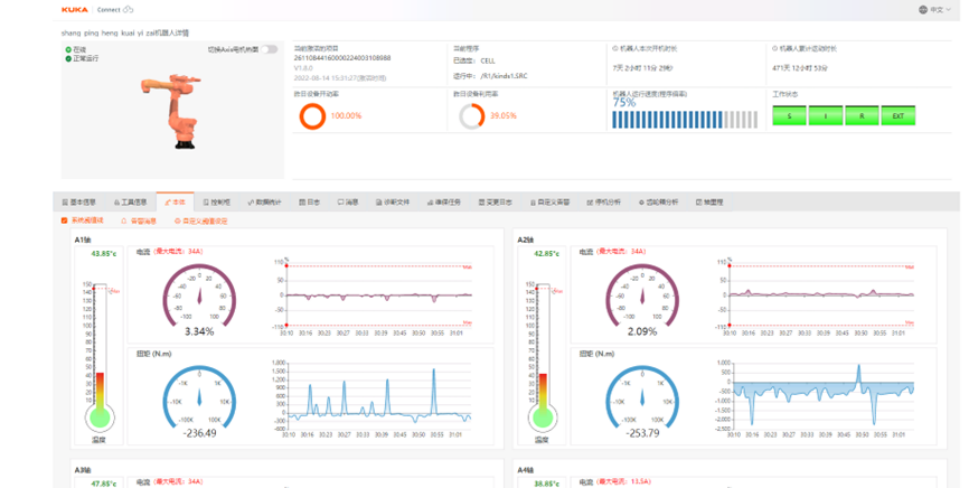Click the green S work status button
Screen dimensions: 970x488
789,116
